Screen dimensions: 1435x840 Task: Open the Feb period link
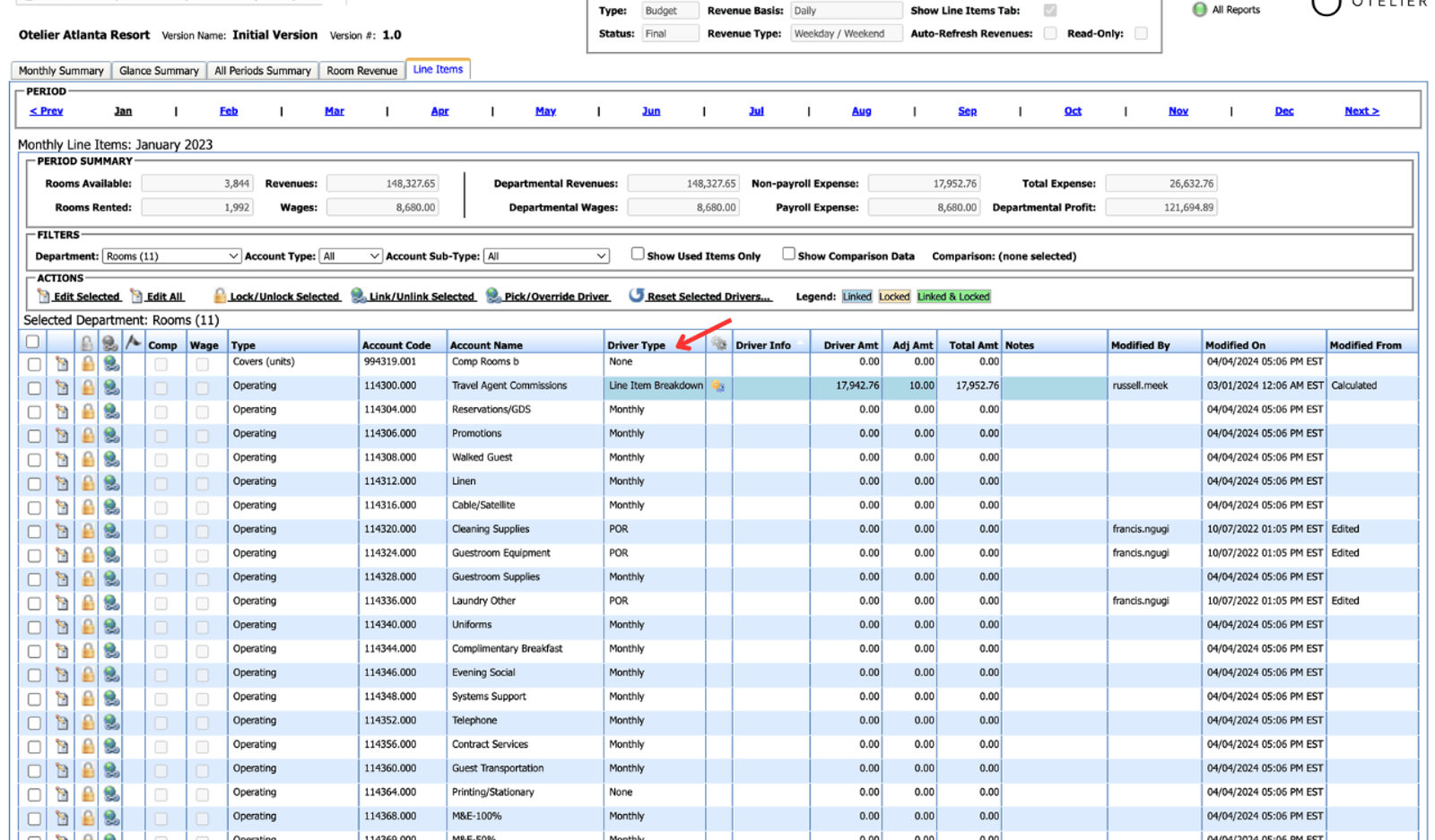coord(229,111)
